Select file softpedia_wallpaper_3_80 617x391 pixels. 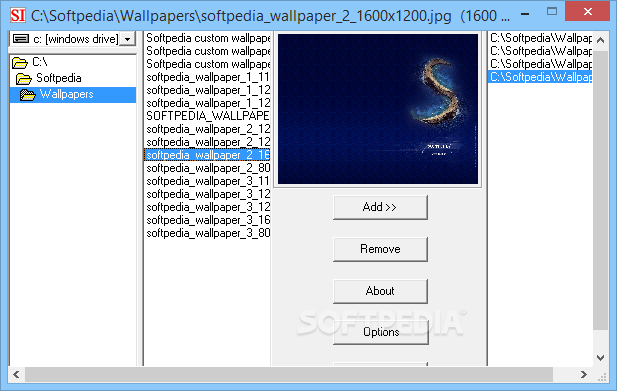(208, 233)
